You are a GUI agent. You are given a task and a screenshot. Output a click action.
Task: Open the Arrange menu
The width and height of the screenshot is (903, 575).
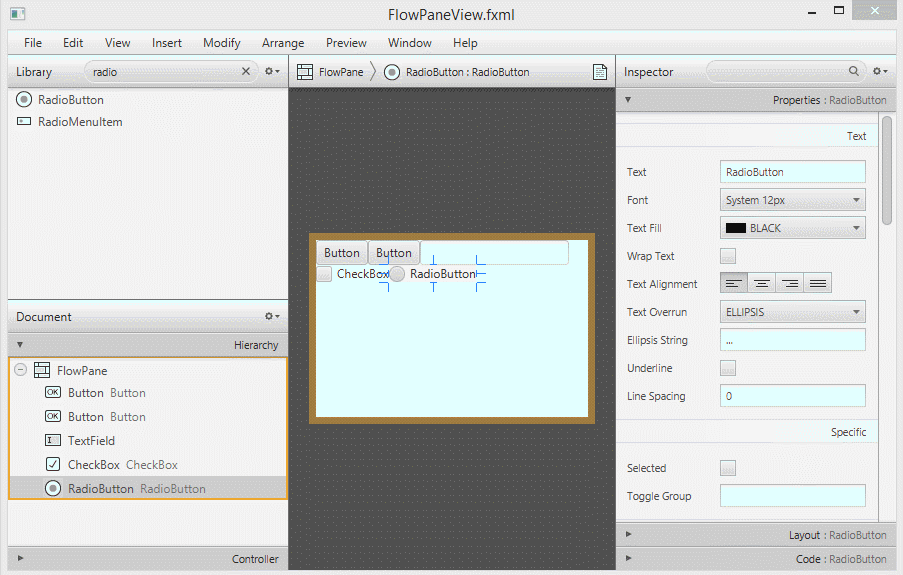tap(283, 43)
